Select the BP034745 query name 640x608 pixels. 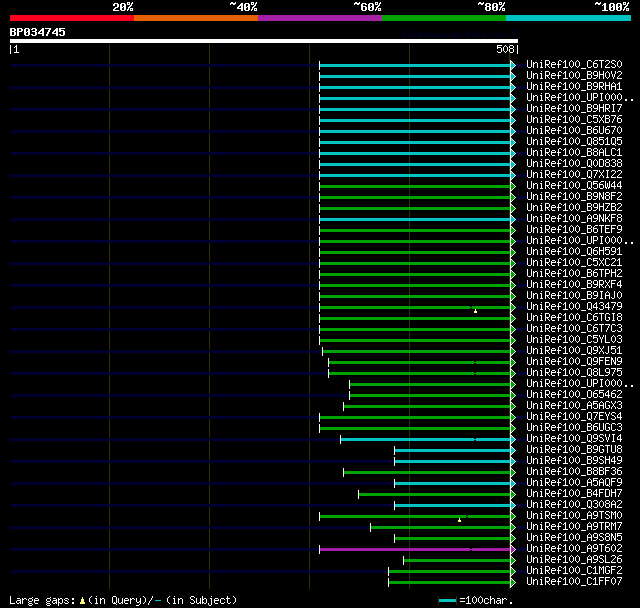pos(38,32)
